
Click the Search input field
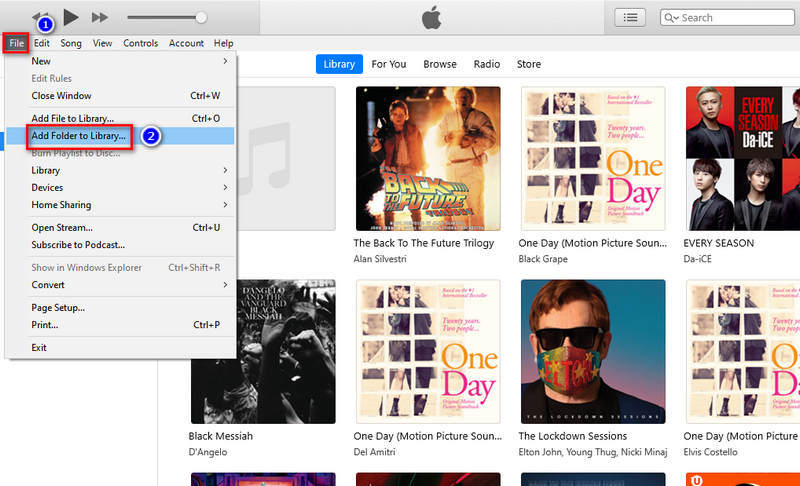pos(727,17)
